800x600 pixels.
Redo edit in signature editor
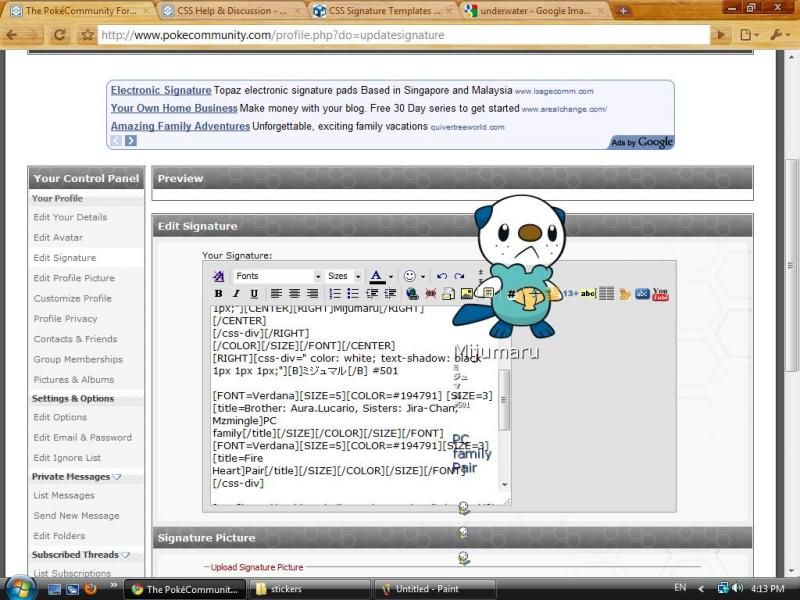[x=460, y=276]
